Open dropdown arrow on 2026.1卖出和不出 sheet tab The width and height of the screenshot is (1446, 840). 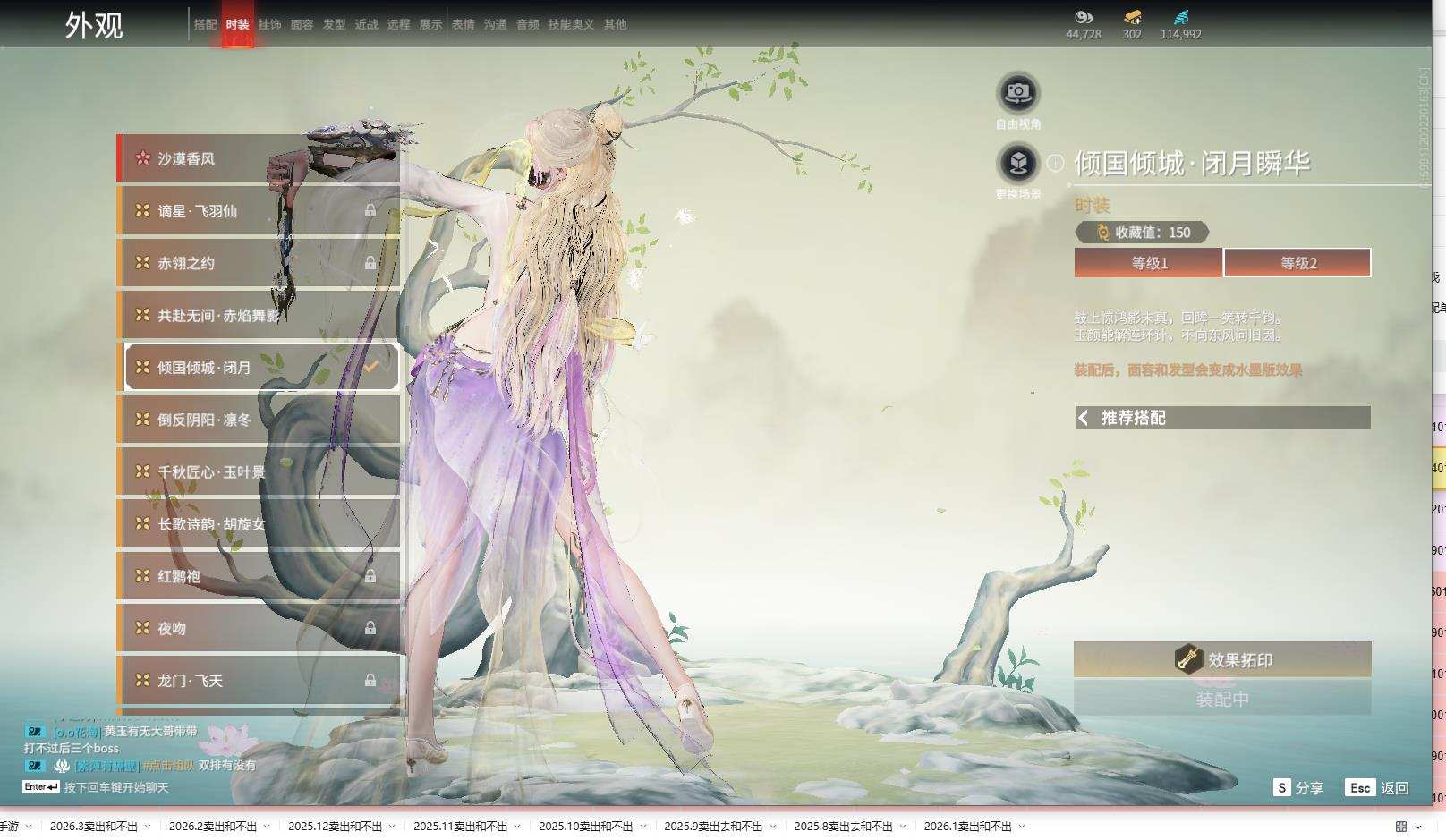point(1021,826)
